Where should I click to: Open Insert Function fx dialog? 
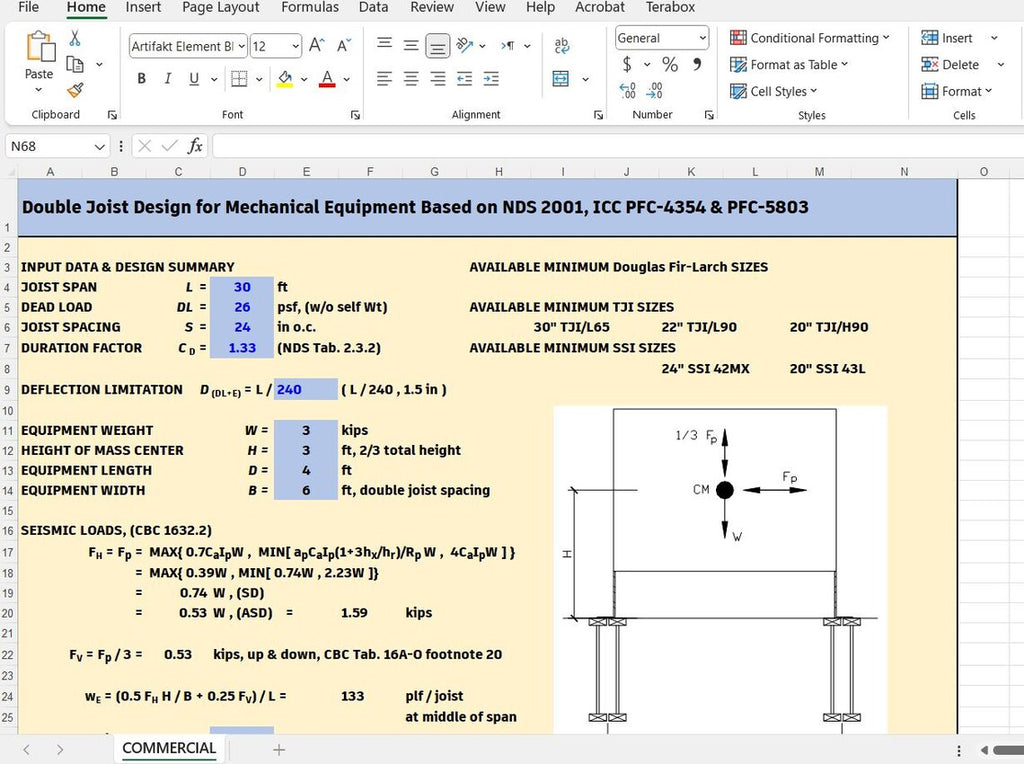[x=195, y=146]
